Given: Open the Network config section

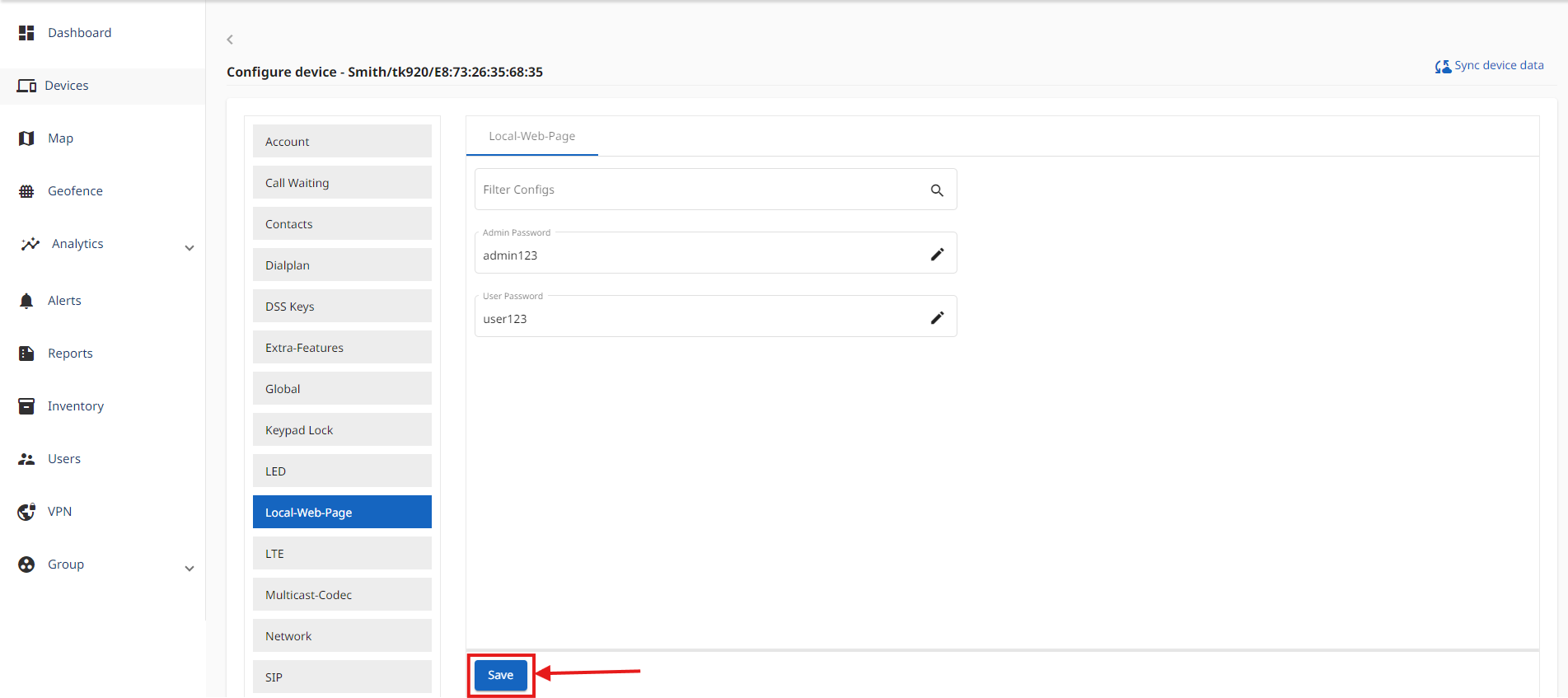Looking at the screenshot, I should coord(342,635).
